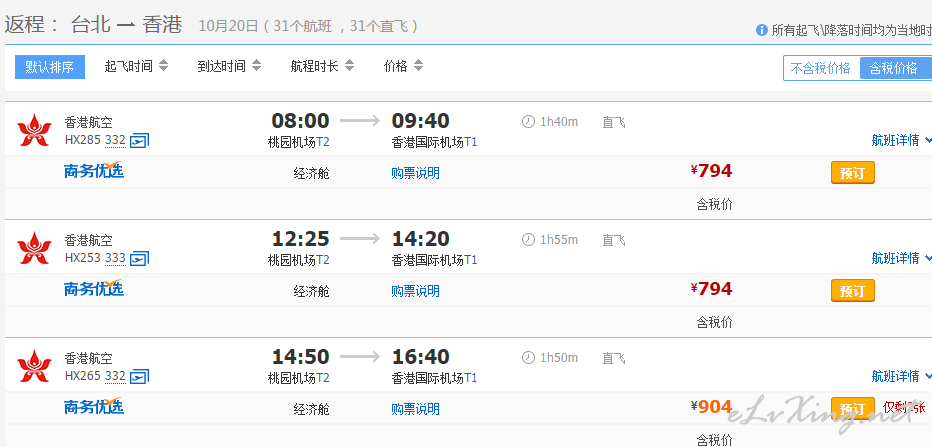The width and height of the screenshot is (932, 447).
Task: Book the 08:00 flight with 预订 button
Action: click(x=852, y=173)
